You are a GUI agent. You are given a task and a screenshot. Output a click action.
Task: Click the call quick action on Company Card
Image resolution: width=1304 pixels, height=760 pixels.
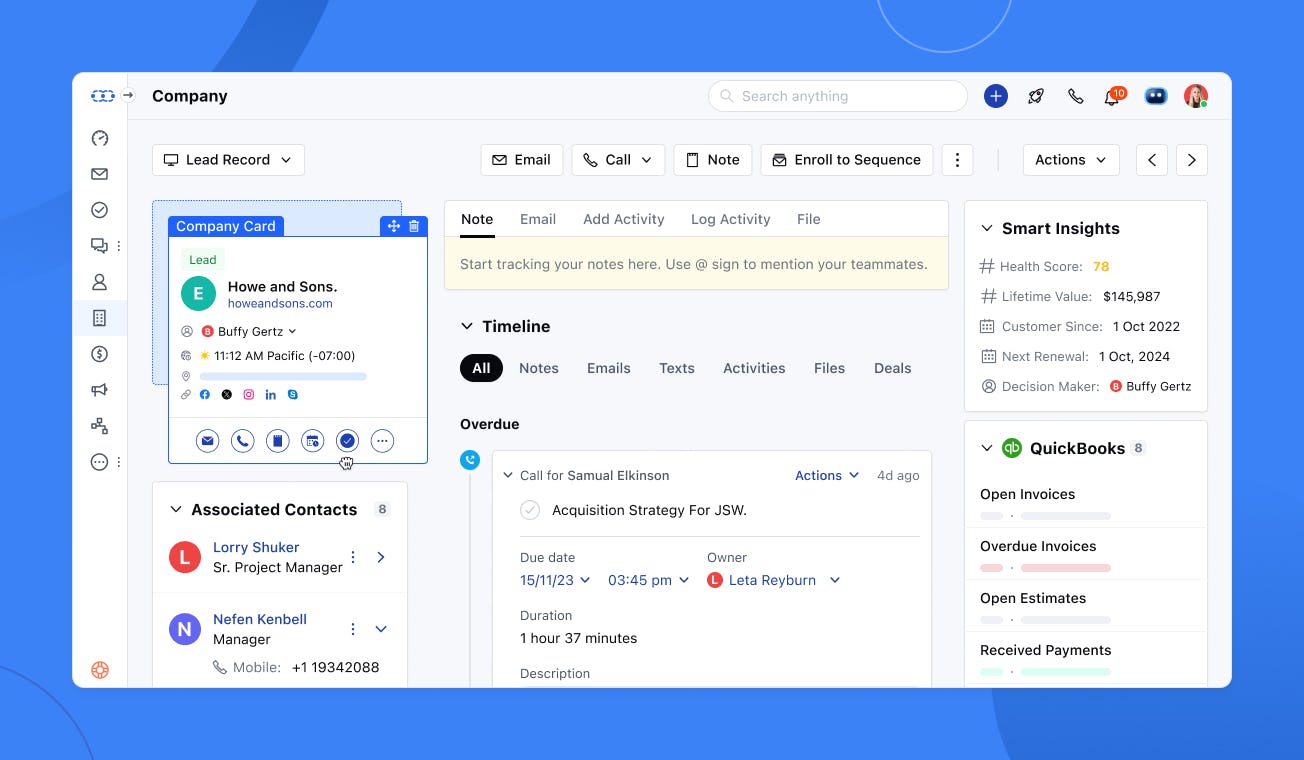pyautogui.click(x=242, y=440)
